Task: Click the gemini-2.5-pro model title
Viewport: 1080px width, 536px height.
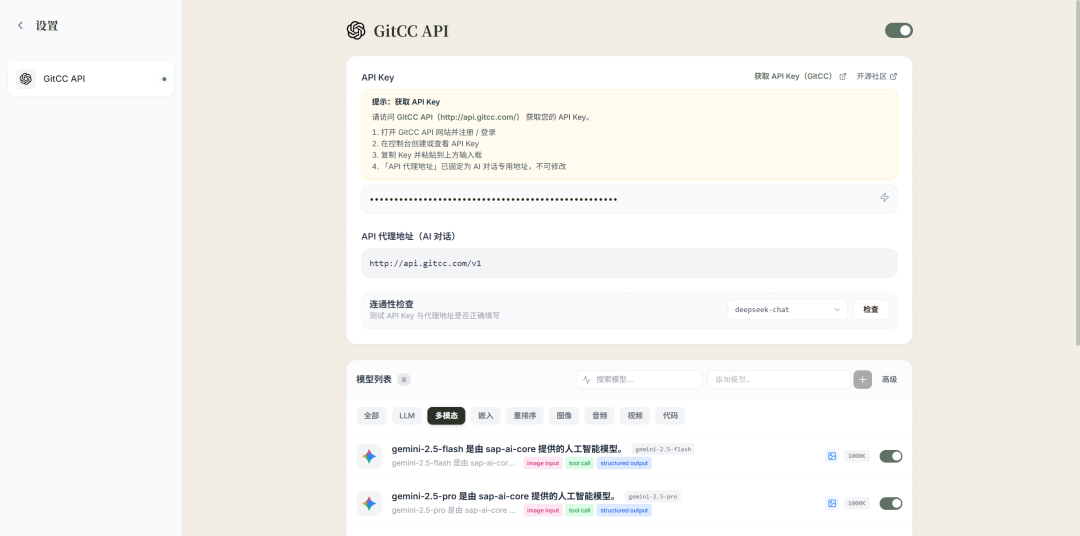Action: click(504, 497)
